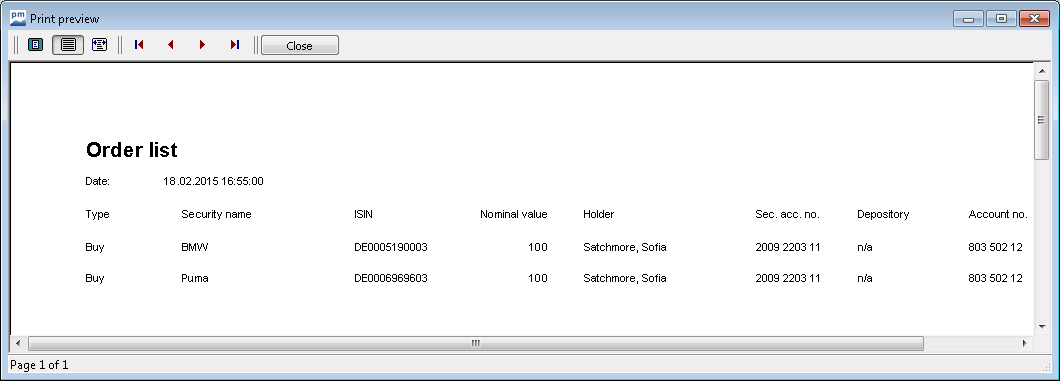
Task: Go to the previous page
Action: pyautogui.click(x=170, y=45)
